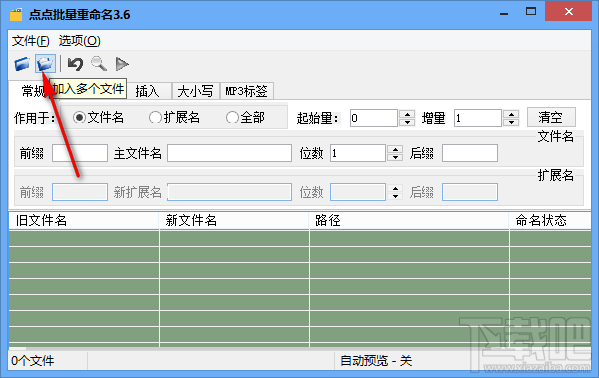Click the filename 位数 input field
Viewport: 599px width, 378px height.
pyautogui.click(x=358, y=153)
